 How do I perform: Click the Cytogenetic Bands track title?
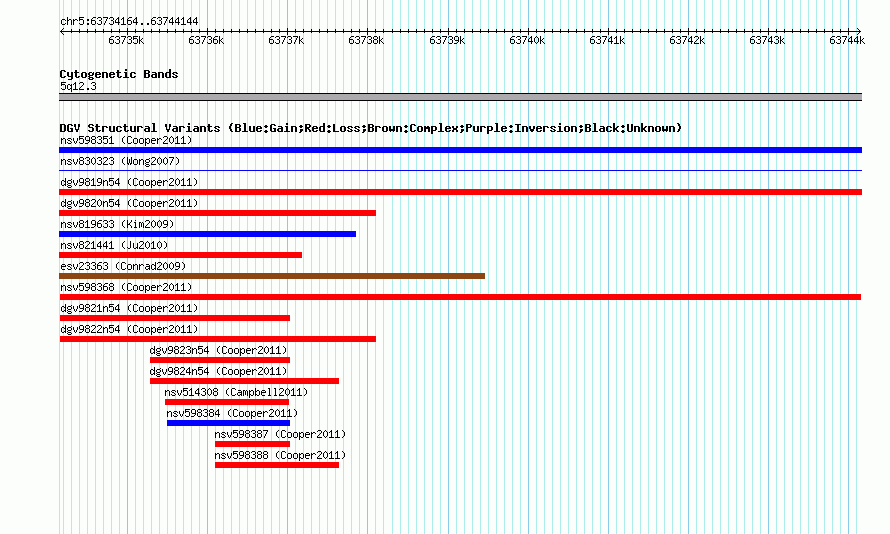(x=119, y=74)
